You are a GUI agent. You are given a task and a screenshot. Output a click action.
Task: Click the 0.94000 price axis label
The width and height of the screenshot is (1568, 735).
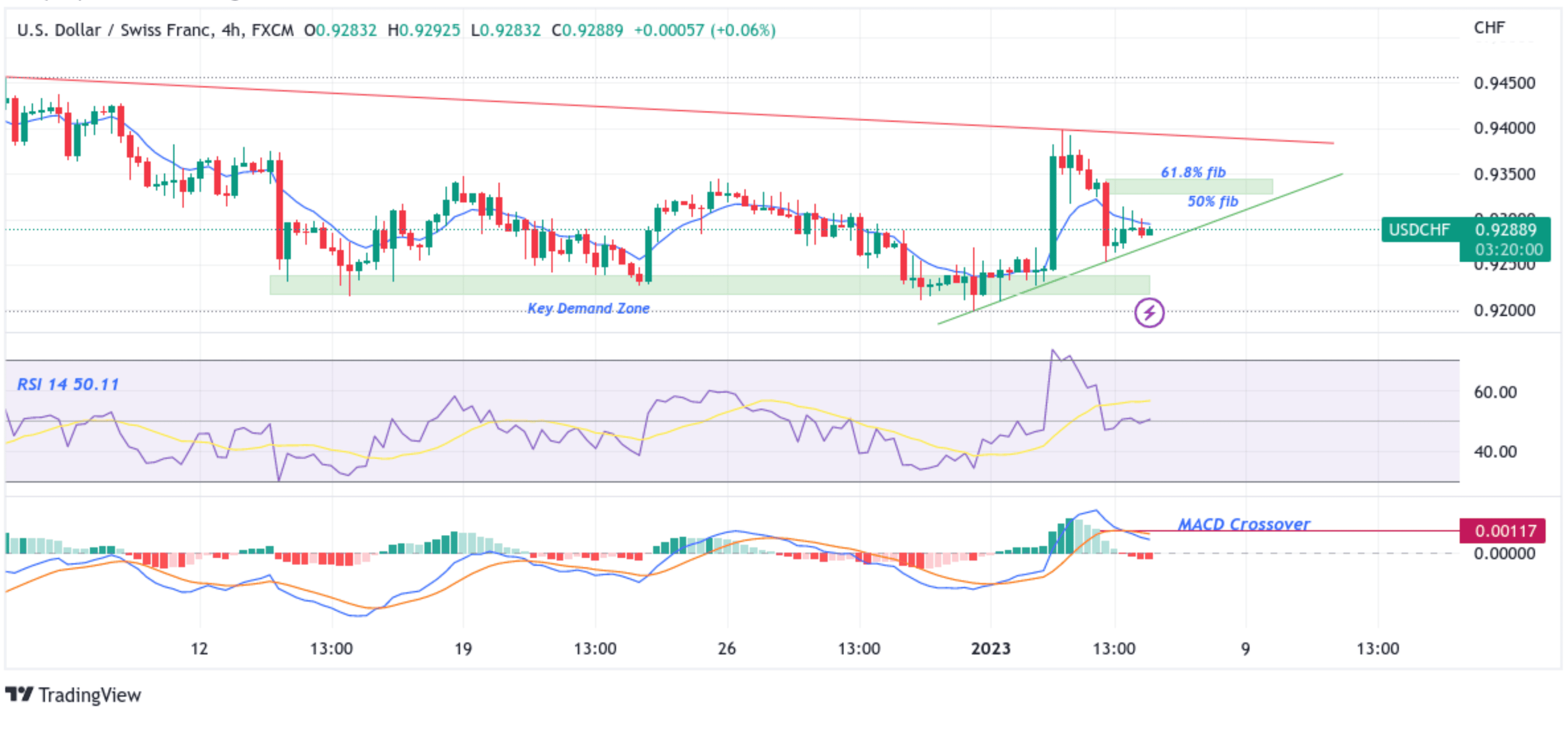[x=1504, y=128]
